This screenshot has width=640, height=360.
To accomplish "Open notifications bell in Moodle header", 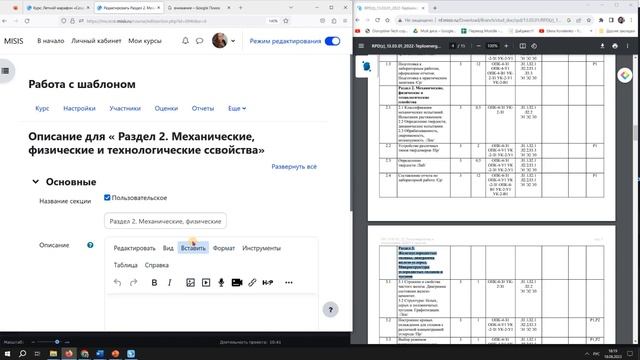I will tap(185, 41).
